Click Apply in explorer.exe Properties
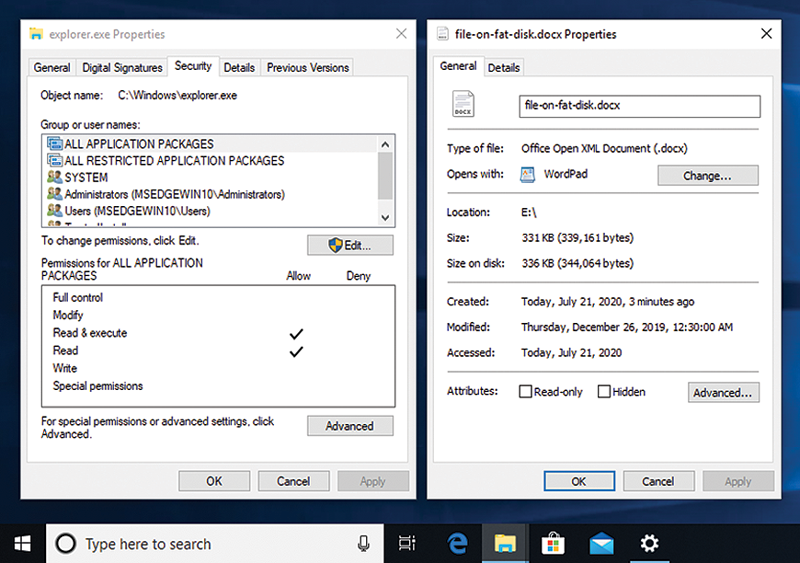Viewport: 800px width, 563px height. 373,481
